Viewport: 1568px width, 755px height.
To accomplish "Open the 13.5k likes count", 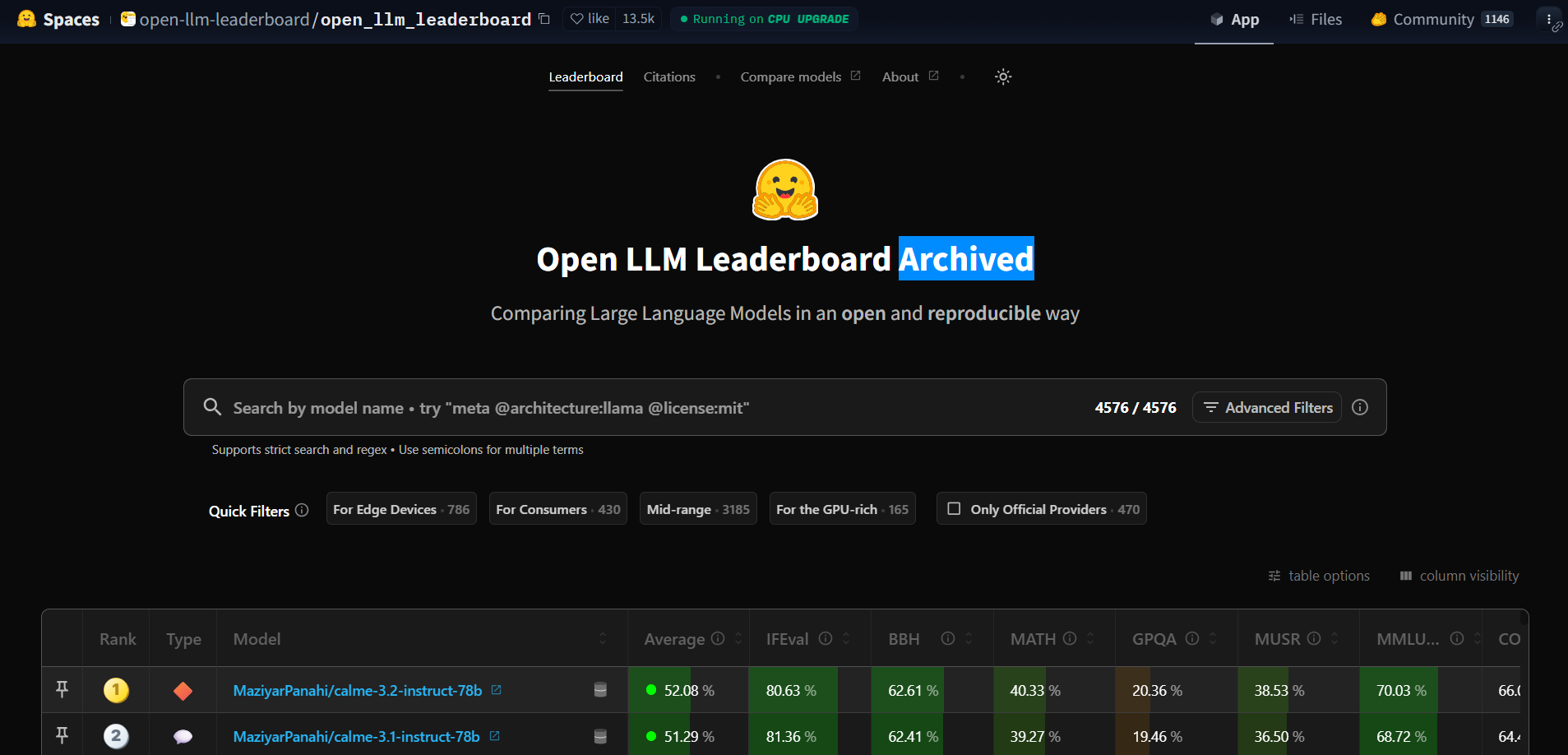I will (639, 19).
